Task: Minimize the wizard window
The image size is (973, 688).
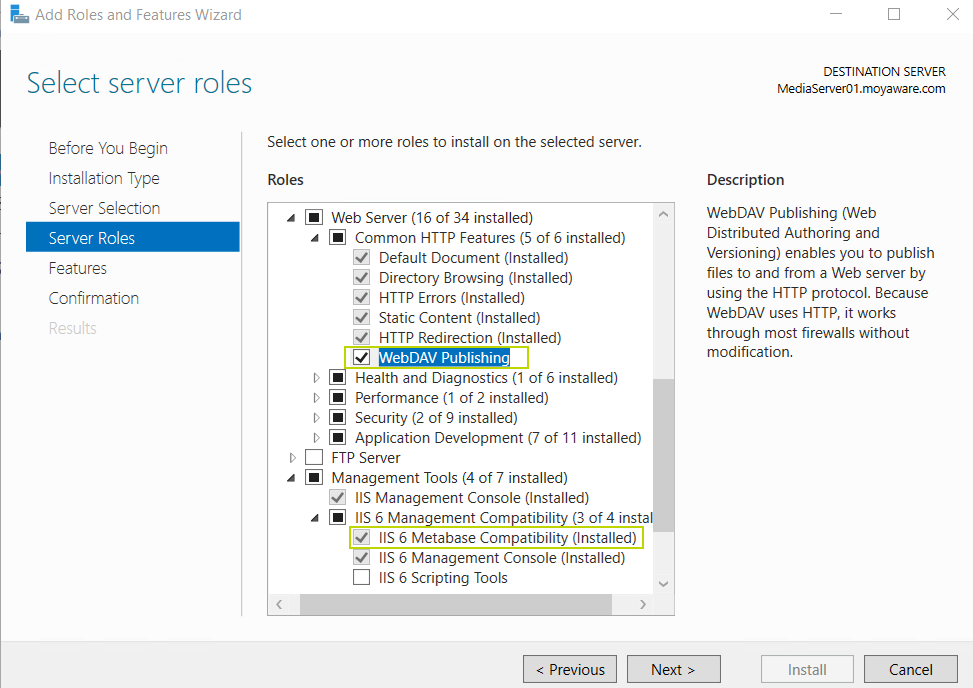Action: [836, 14]
